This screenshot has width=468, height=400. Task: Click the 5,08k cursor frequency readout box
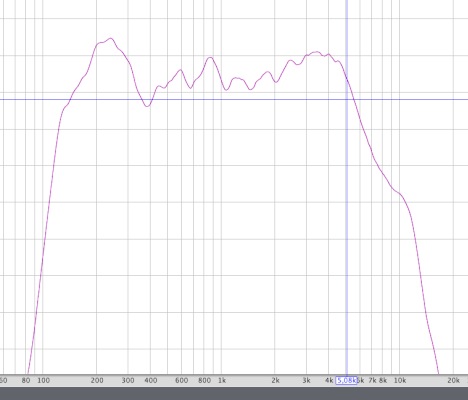tap(346, 380)
